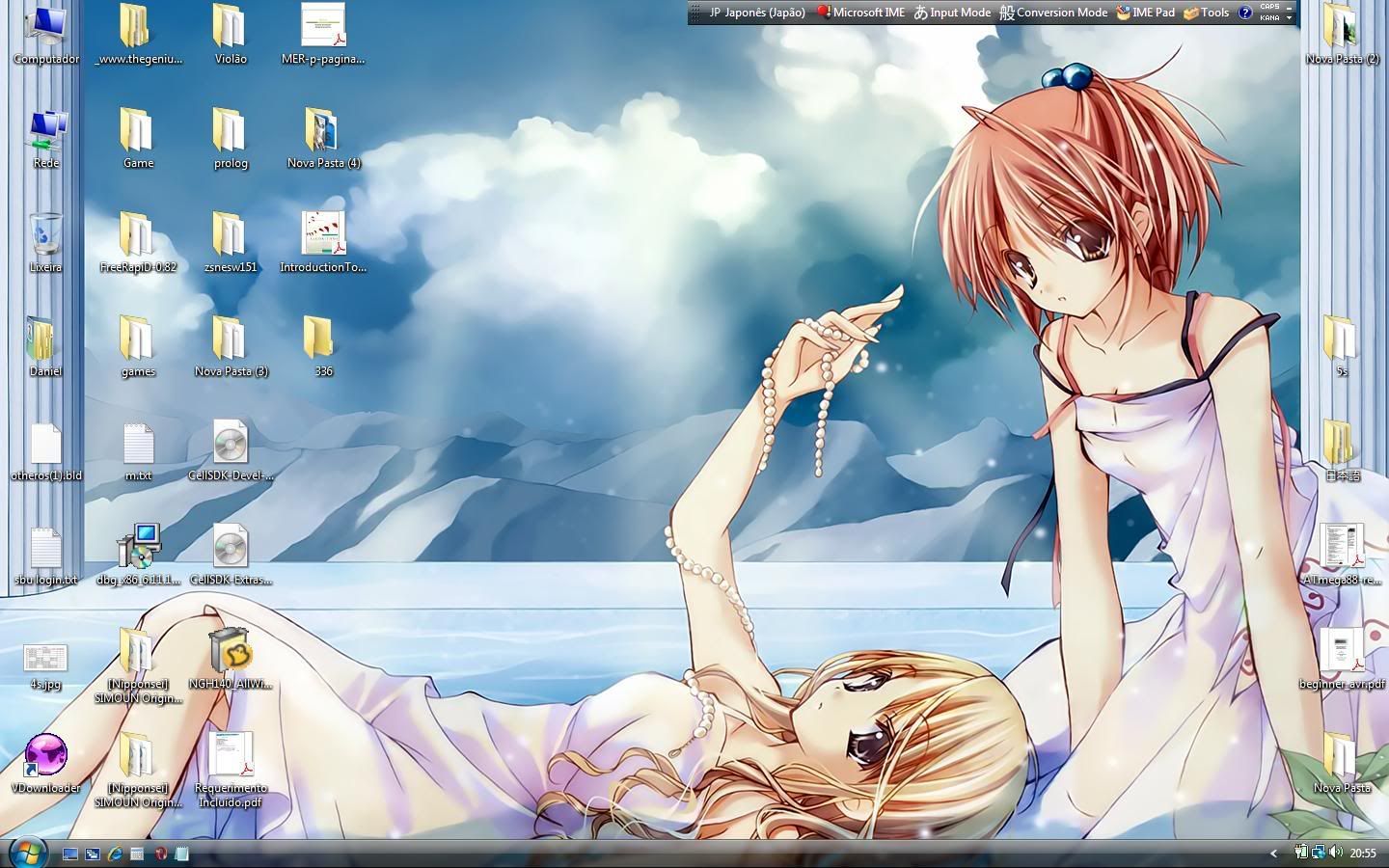Select the _www.thegeniu... folder
Screen dimensions: 1389x868
pos(138,34)
